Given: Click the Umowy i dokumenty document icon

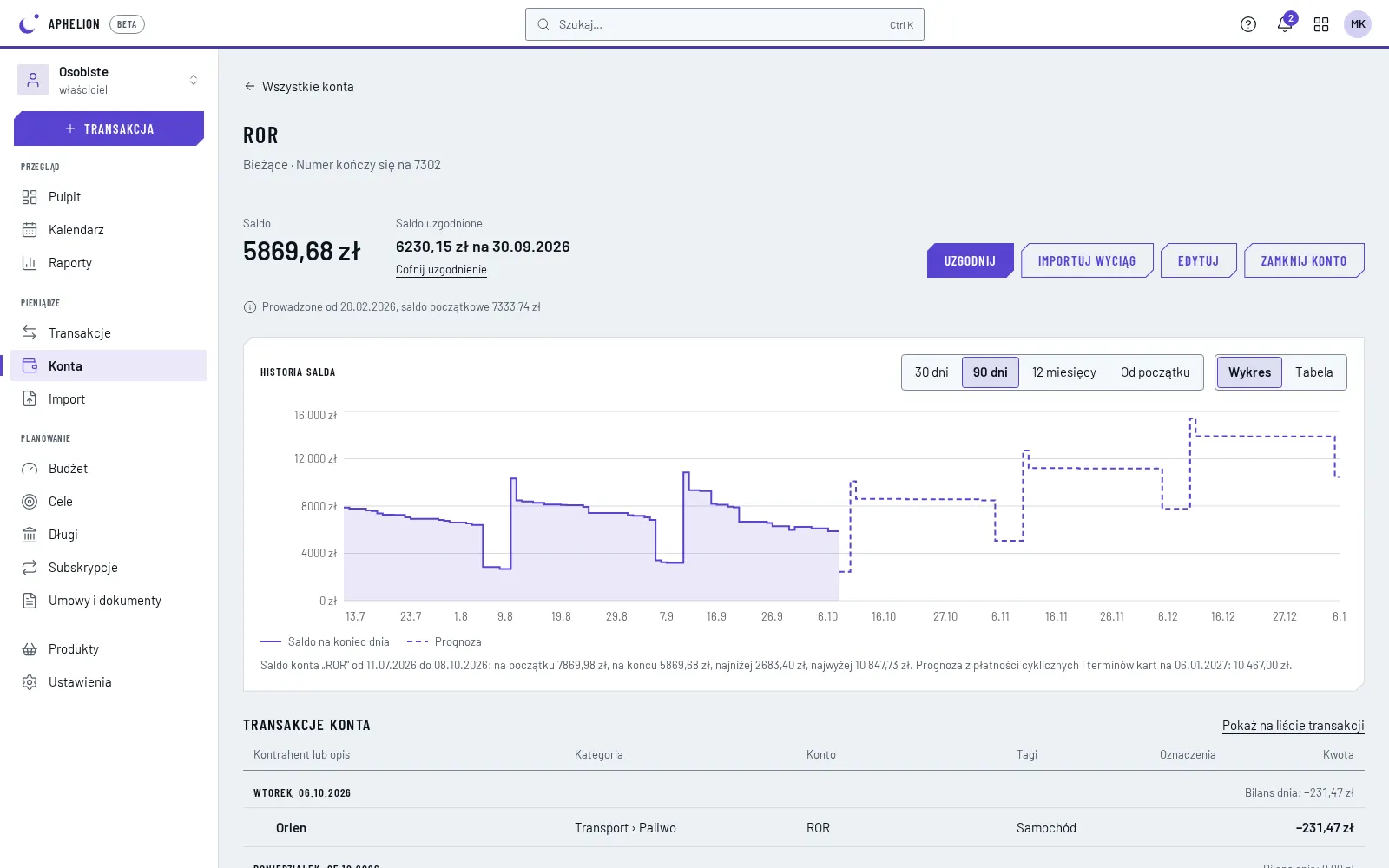Looking at the screenshot, I should 30,601.
